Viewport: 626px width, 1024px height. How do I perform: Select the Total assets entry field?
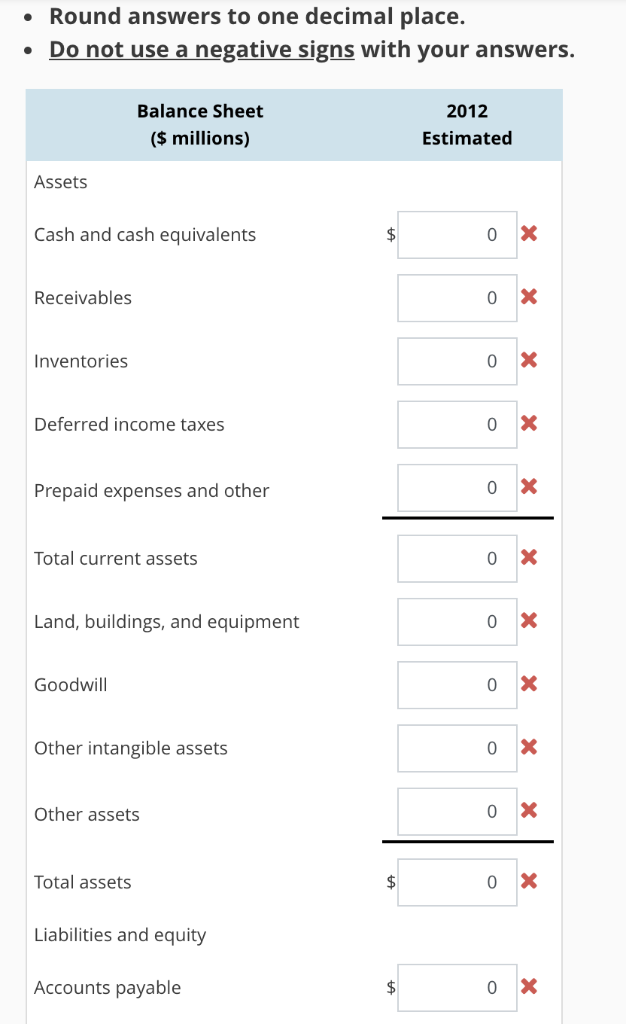(456, 882)
